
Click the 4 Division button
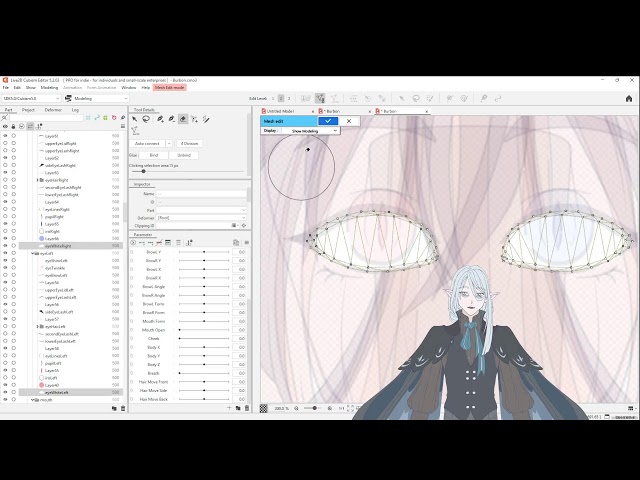(x=190, y=144)
